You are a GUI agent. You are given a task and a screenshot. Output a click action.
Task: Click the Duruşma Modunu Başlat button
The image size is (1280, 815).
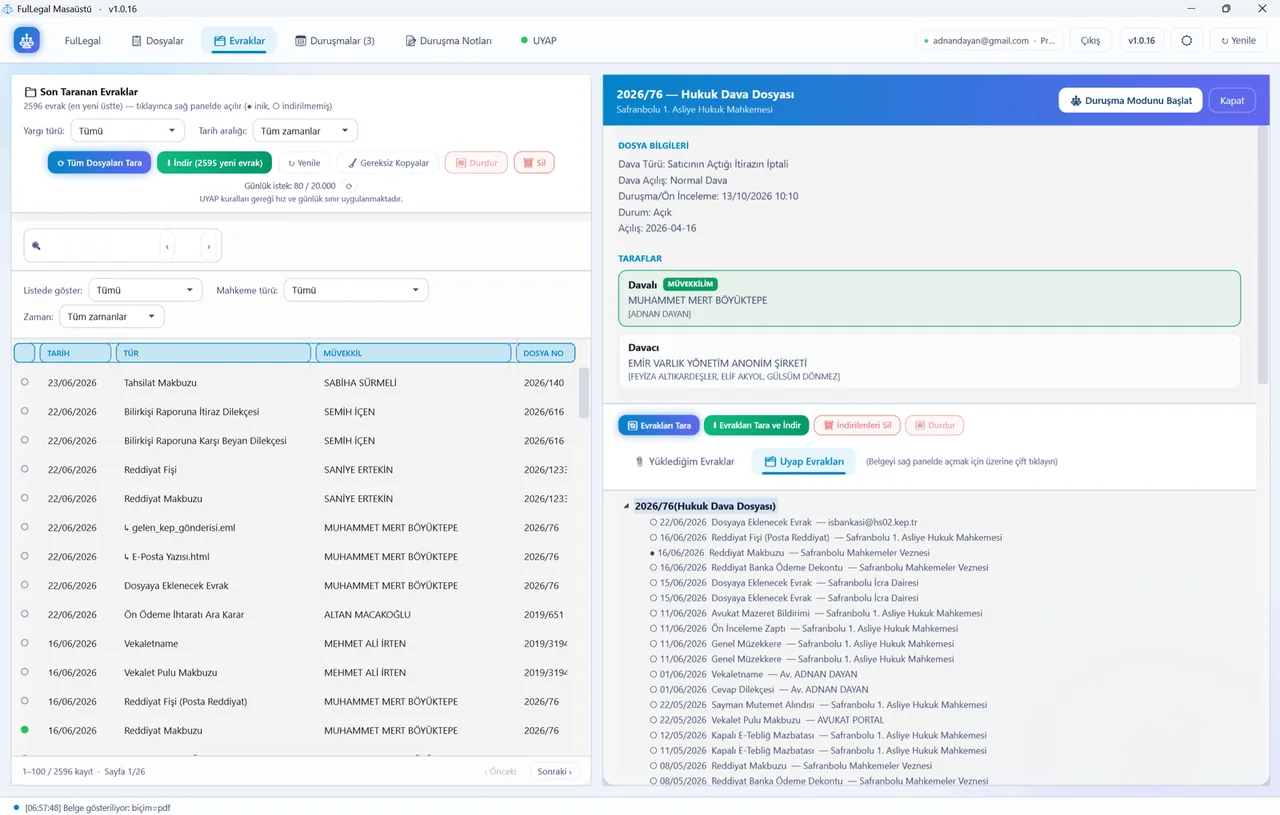click(x=1130, y=100)
